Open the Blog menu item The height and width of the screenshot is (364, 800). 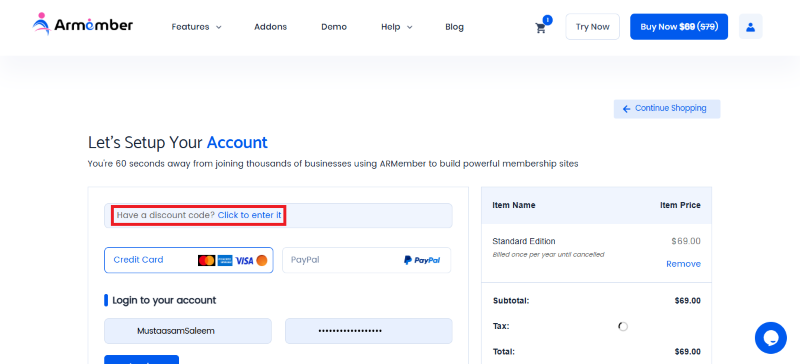click(x=454, y=27)
